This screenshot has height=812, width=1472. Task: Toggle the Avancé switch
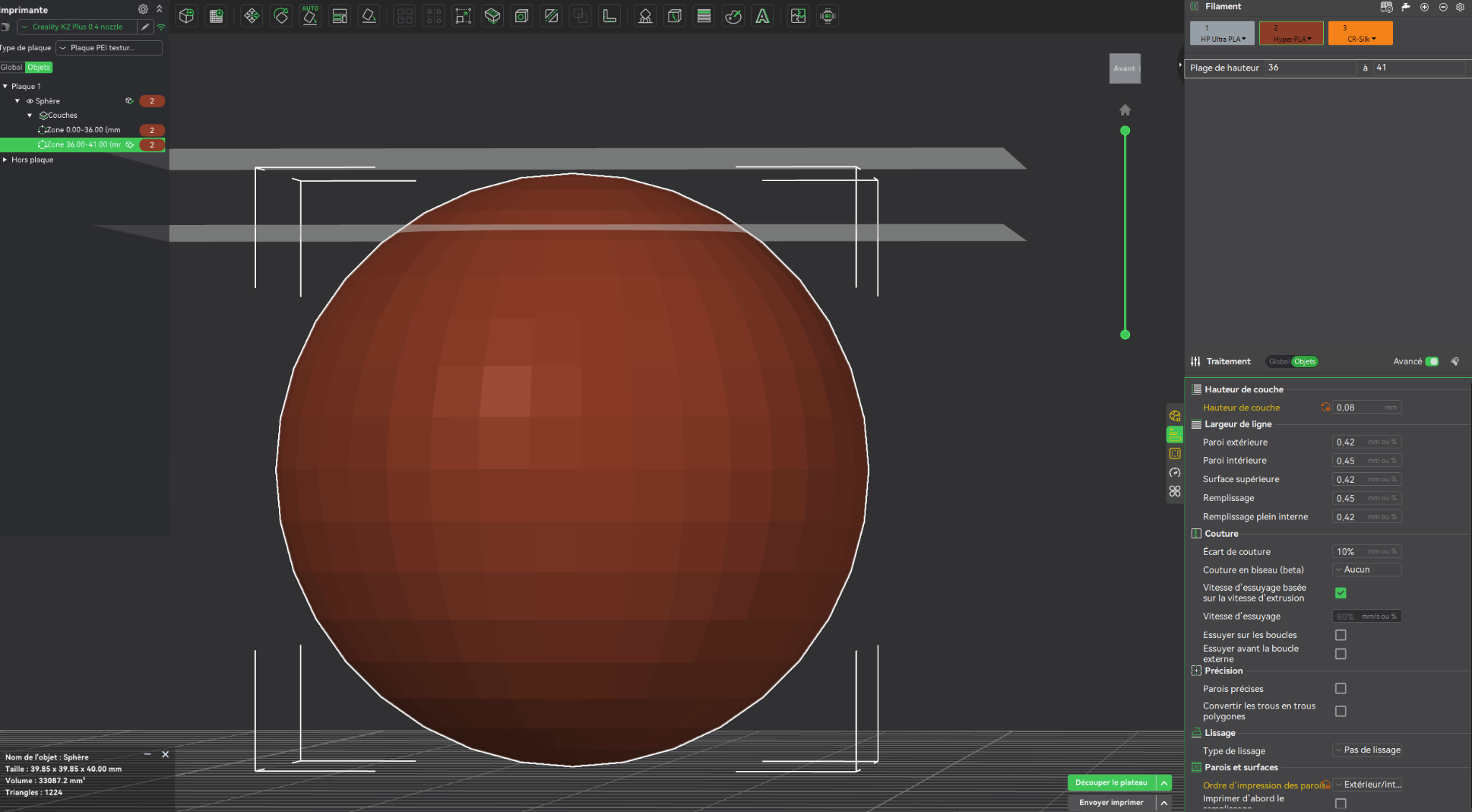click(x=1432, y=361)
